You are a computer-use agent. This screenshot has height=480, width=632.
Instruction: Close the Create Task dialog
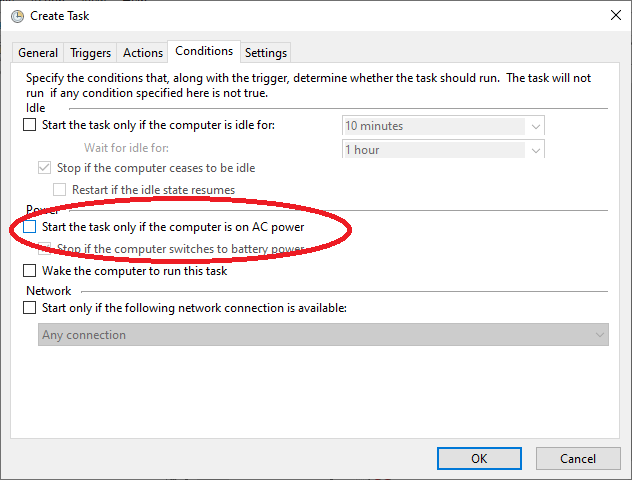[x=611, y=15]
